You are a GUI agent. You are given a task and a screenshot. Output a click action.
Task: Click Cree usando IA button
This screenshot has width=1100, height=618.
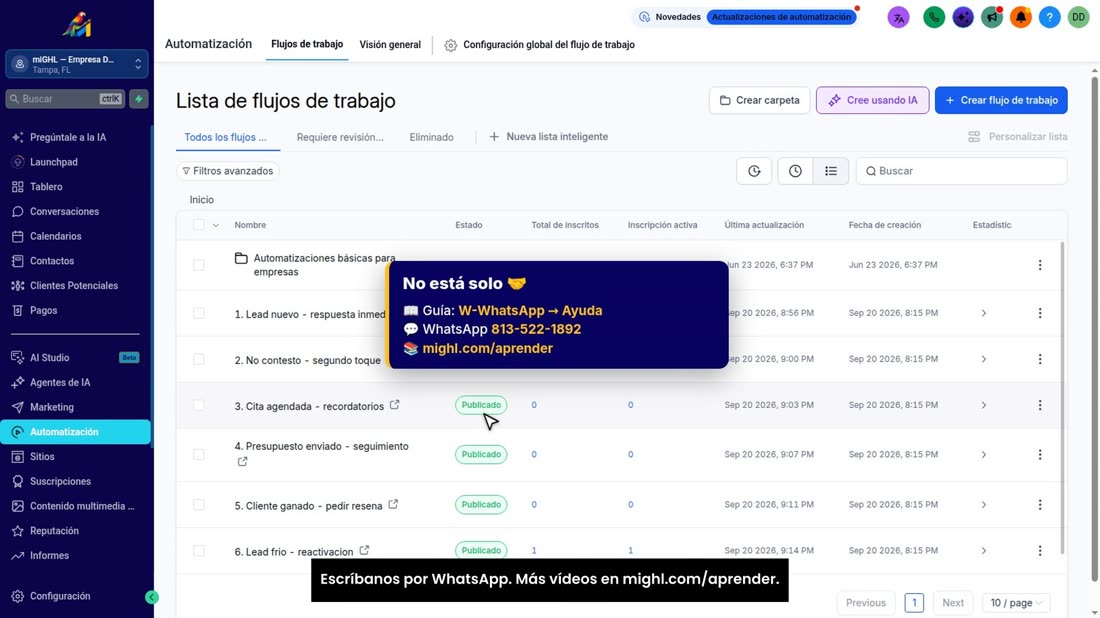coord(872,100)
